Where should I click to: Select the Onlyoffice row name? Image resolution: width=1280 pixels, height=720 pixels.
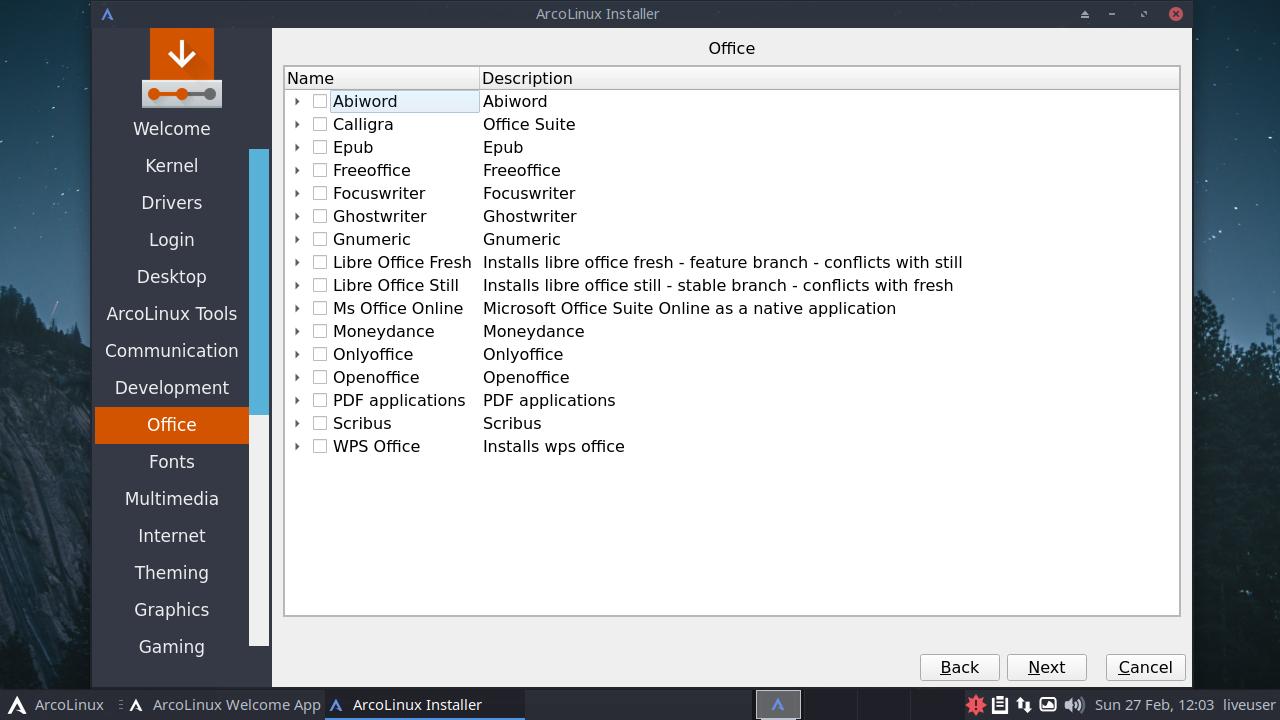click(x=373, y=354)
